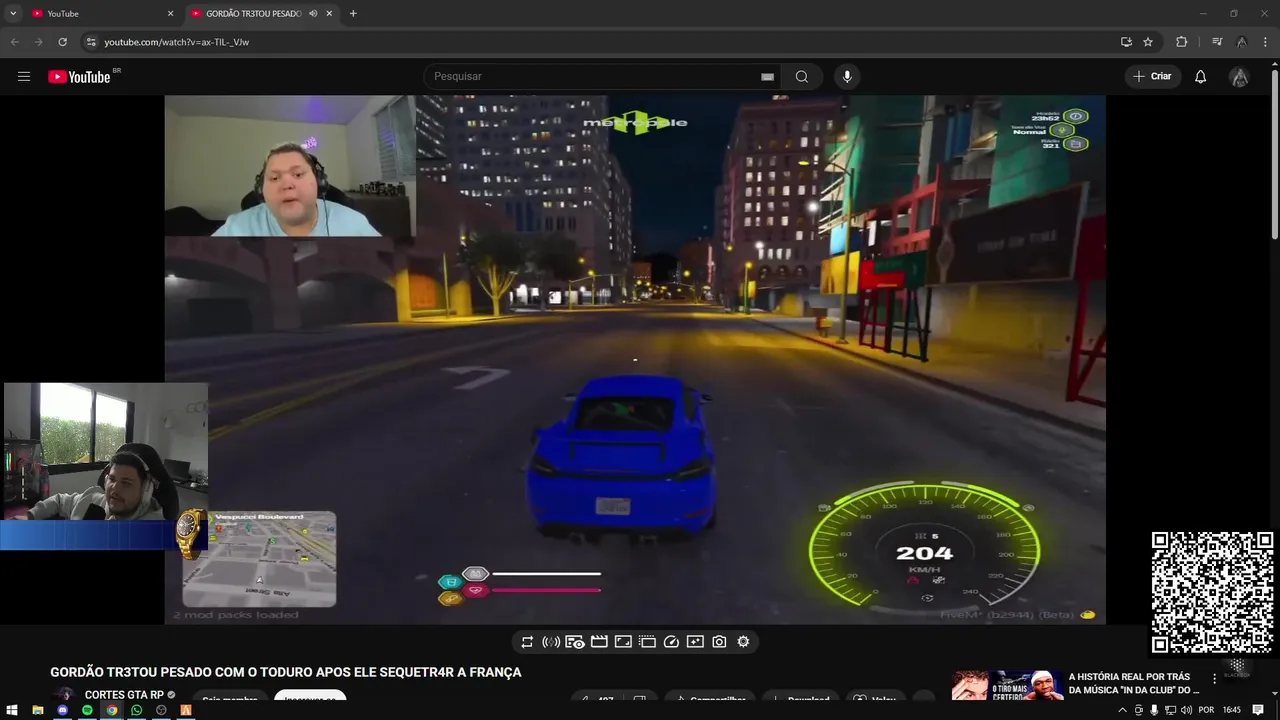Image resolution: width=1280 pixels, height=720 pixels.
Task: Open the volume booster icon under the video
Action: (551, 642)
